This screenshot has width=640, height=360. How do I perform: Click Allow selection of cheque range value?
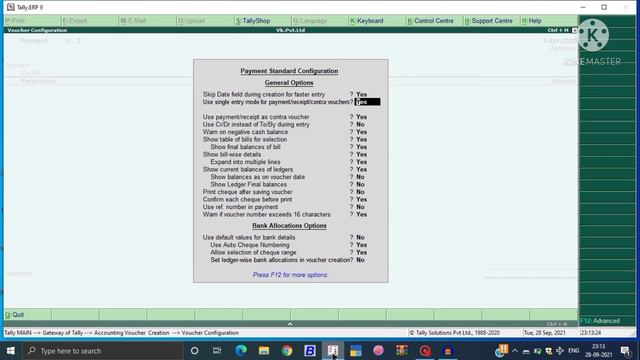click(361, 252)
